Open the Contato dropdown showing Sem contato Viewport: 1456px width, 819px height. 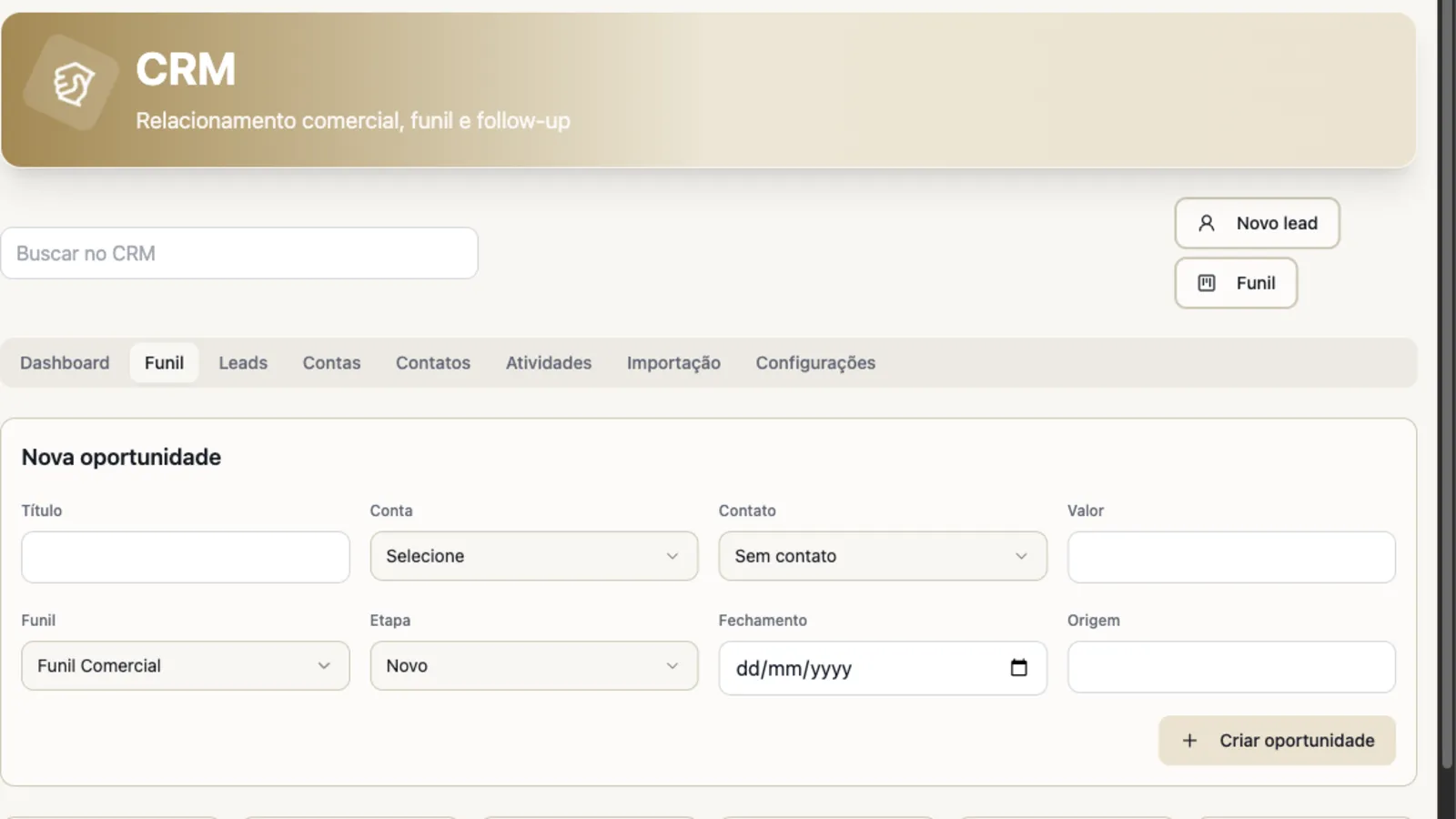pyautogui.click(x=883, y=556)
